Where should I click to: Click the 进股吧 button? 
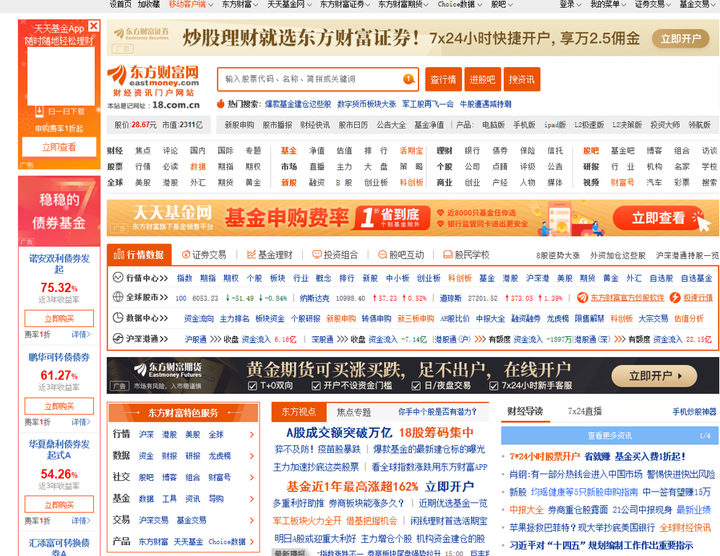coord(482,79)
